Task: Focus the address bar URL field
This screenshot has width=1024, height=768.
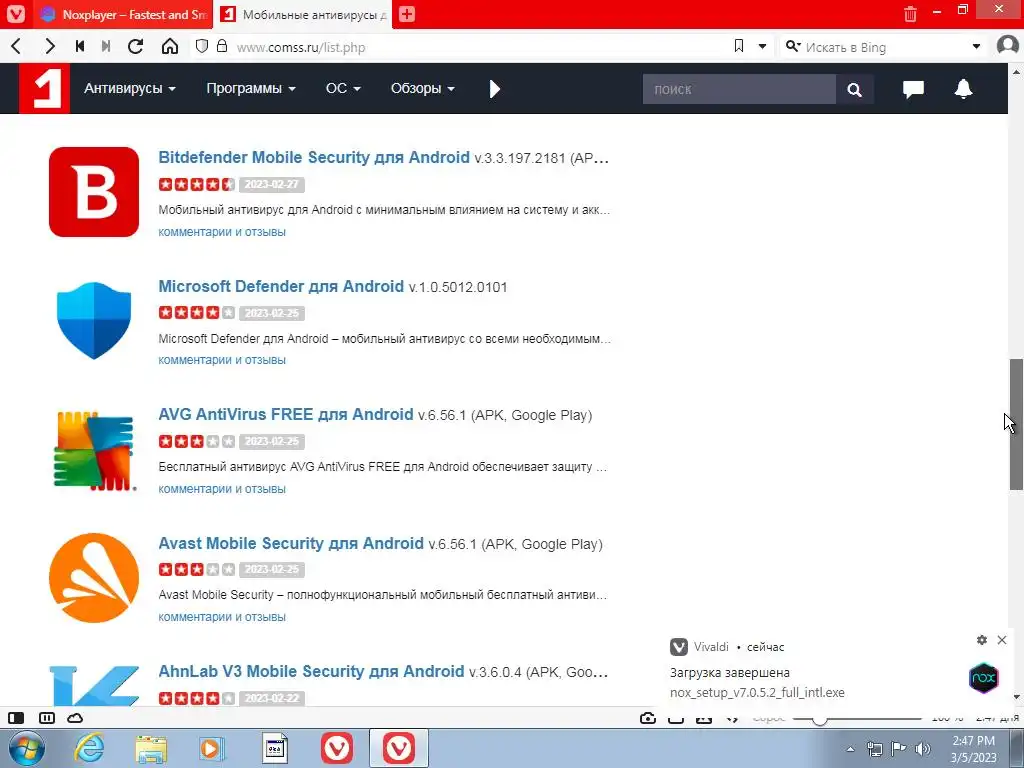Action: pyautogui.click(x=480, y=47)
